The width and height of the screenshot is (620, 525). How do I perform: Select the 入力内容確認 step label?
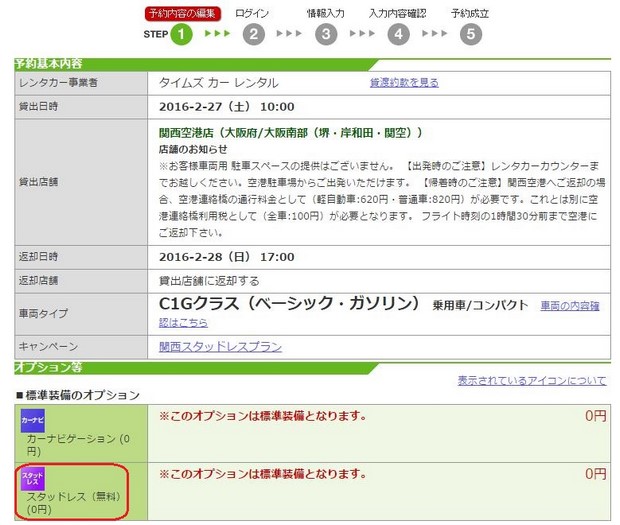pos(397,13)
